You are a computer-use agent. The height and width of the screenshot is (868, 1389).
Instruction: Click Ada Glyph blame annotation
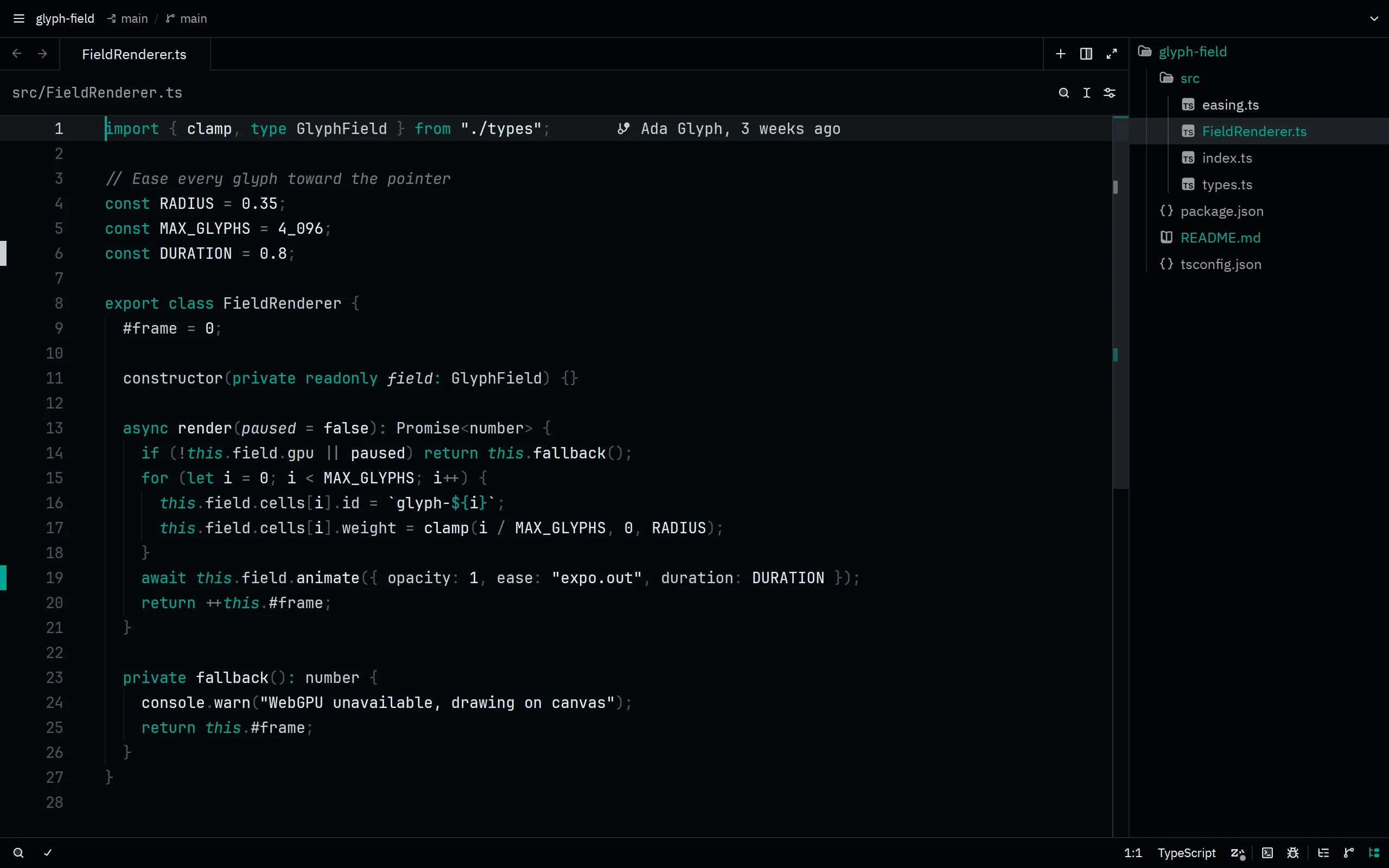729,129
